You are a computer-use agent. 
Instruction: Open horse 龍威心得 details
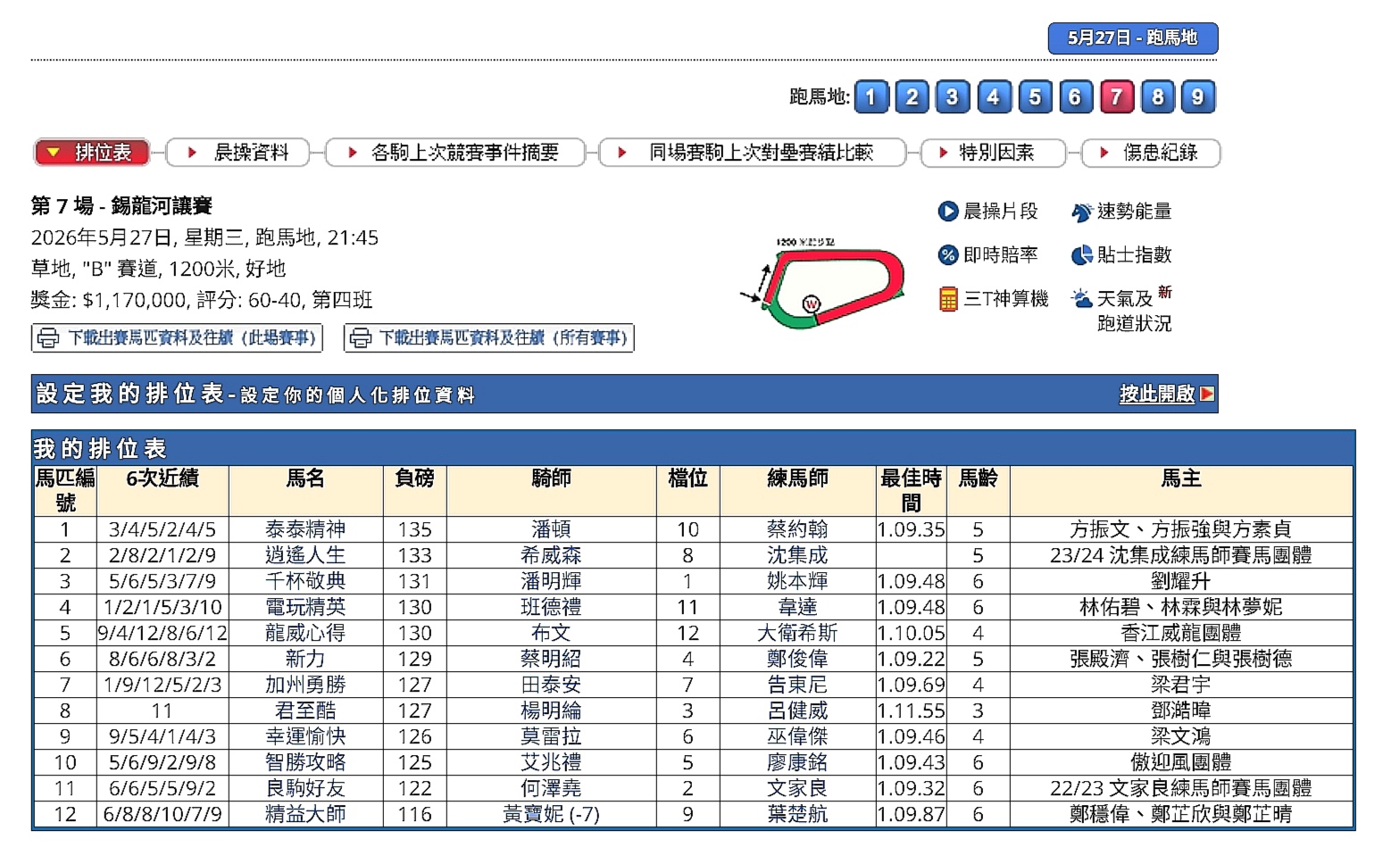pos(305,633)
